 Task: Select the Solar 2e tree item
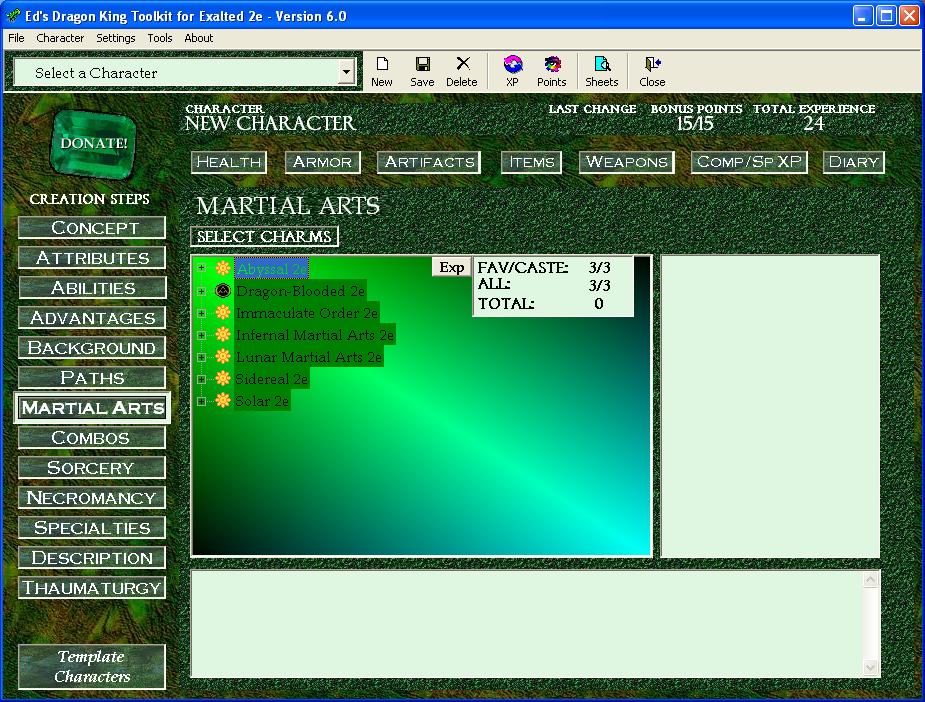point(262,401)
